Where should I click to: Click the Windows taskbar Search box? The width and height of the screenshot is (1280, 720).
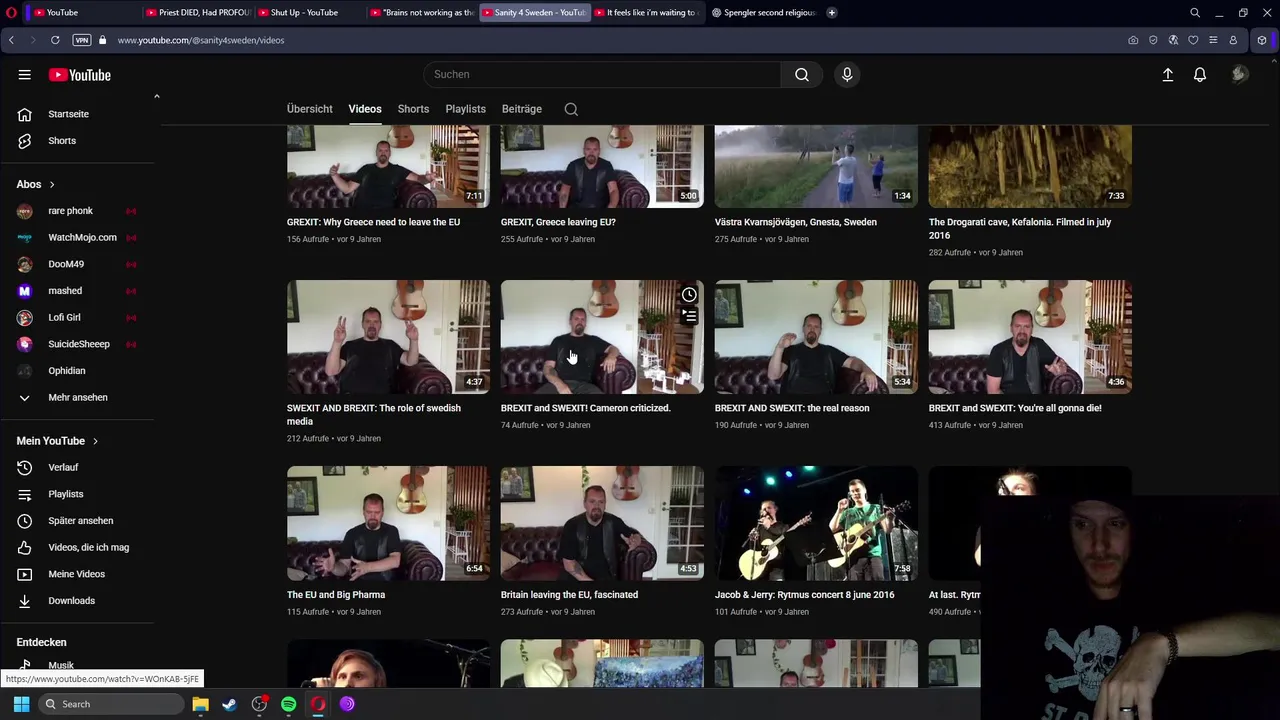111,704
